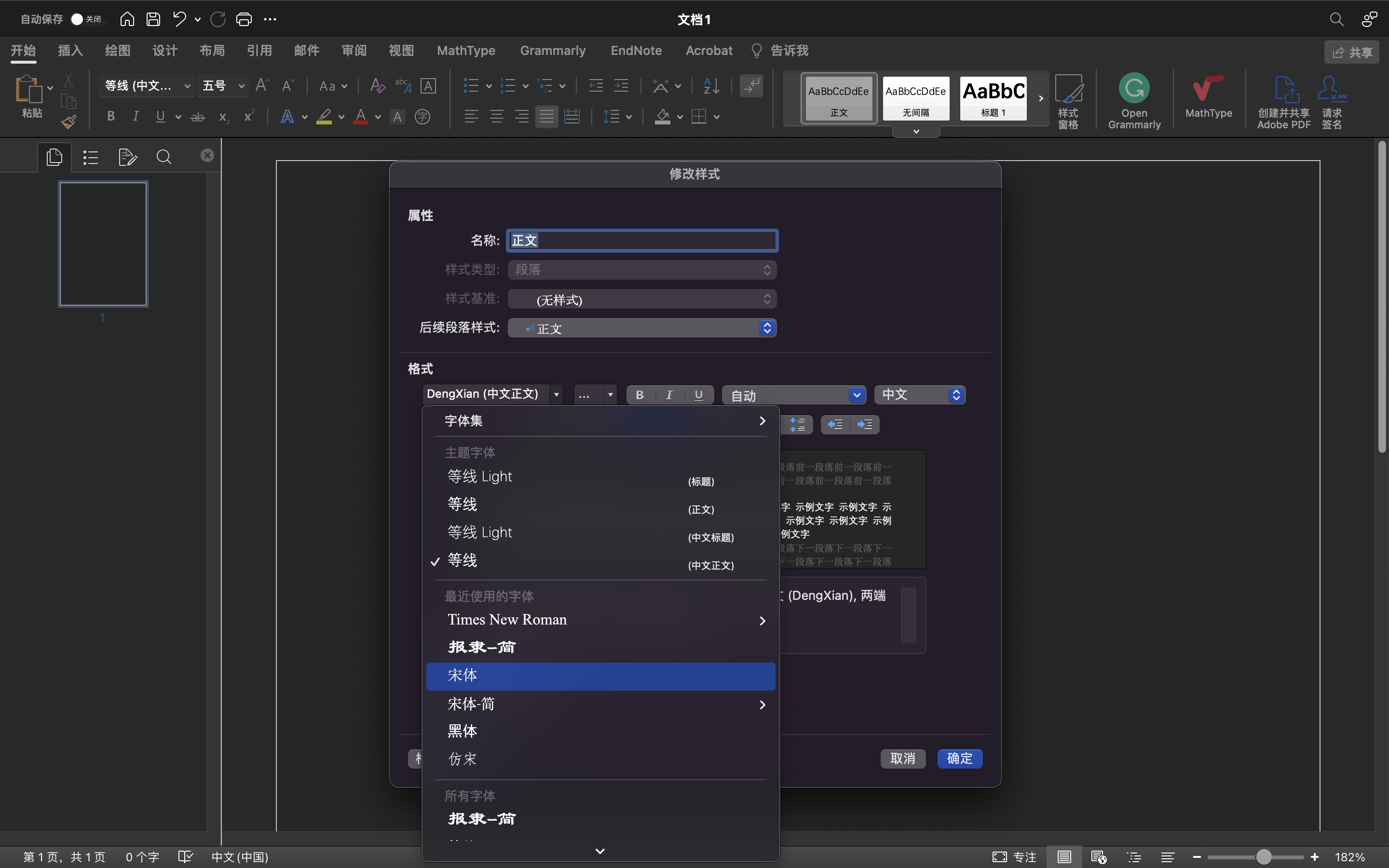
Task: Open the search tool in the sidebar panel
Action: point(163,157)
